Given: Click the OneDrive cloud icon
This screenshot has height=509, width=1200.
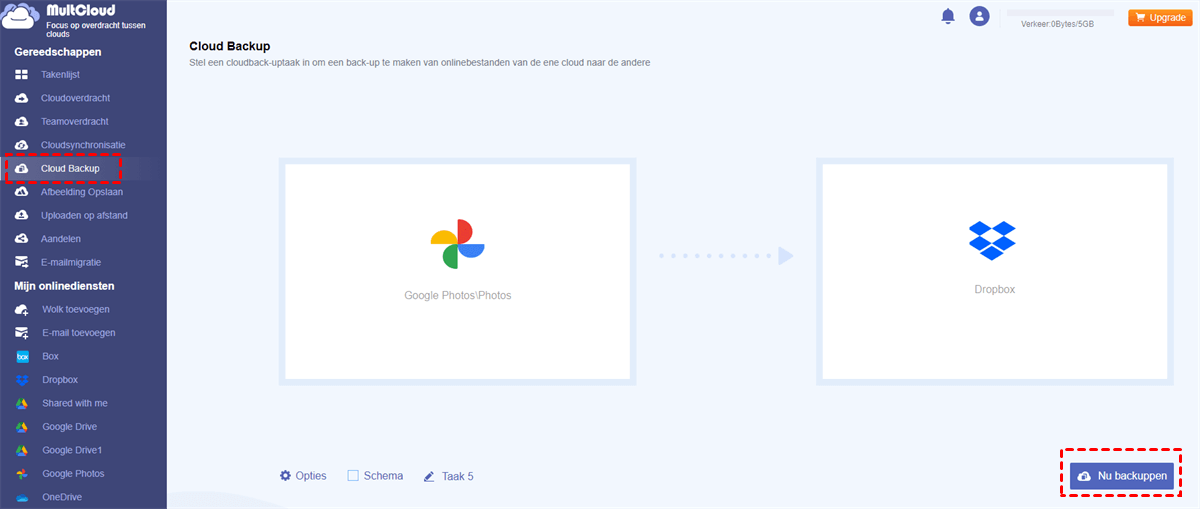Looking at the screenshot, I should tap(21, 497).
